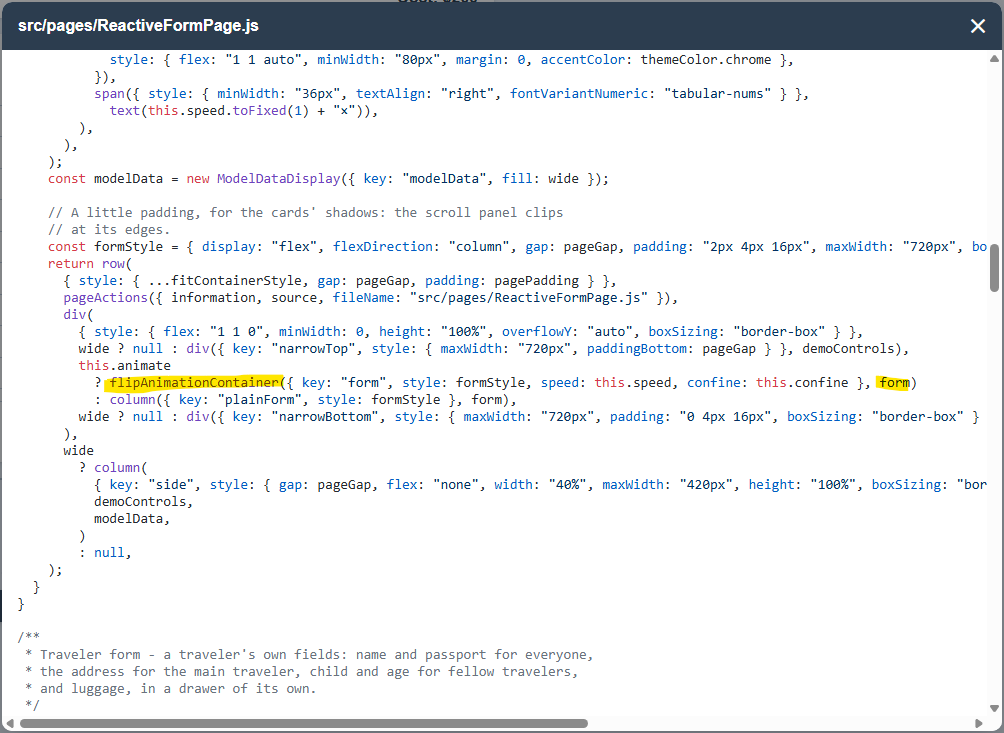The width and height of the screenshot is (1004, 733).
Task: Click the ': null,' line
Action: coord(105,552)
